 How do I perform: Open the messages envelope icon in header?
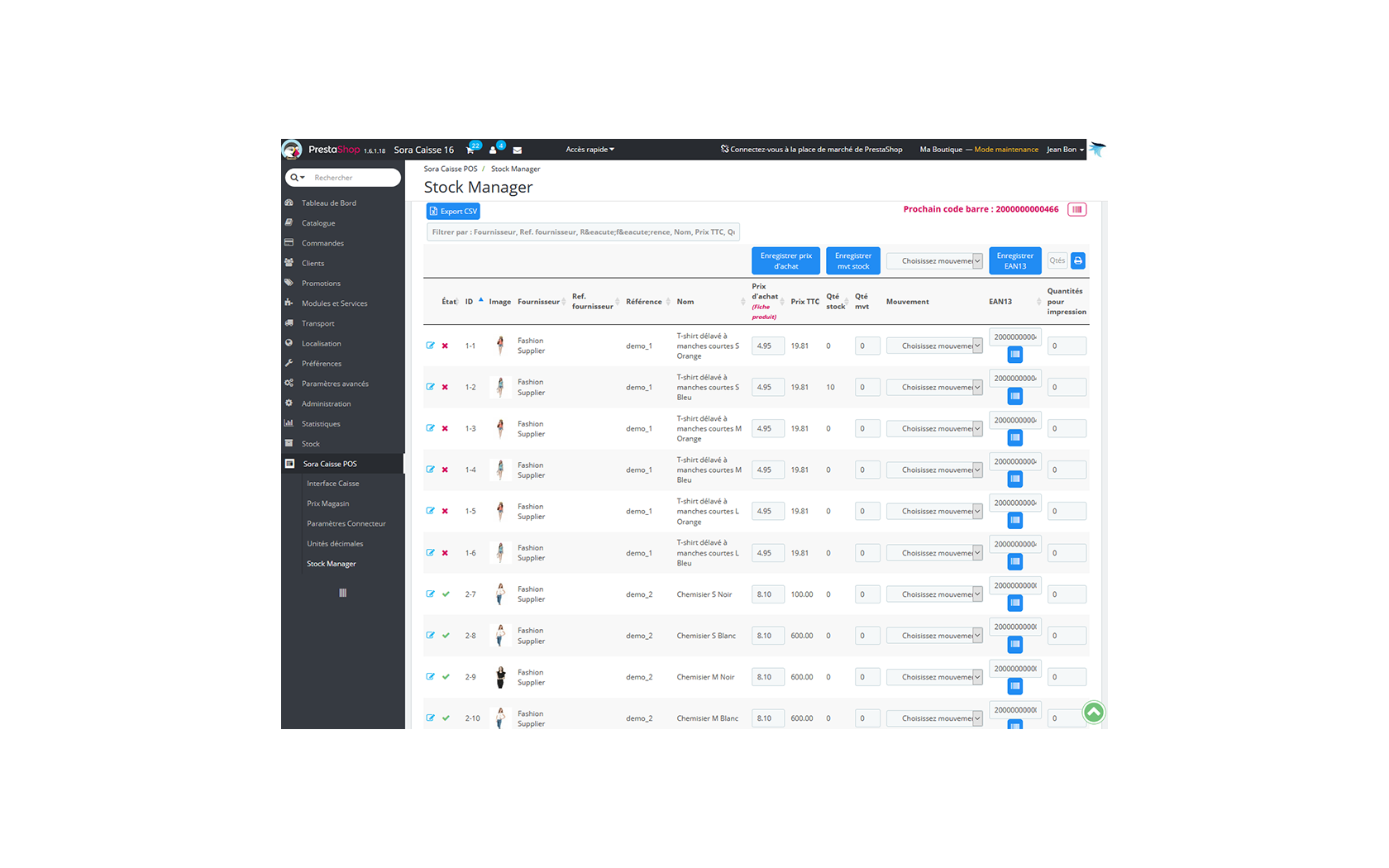517,150
